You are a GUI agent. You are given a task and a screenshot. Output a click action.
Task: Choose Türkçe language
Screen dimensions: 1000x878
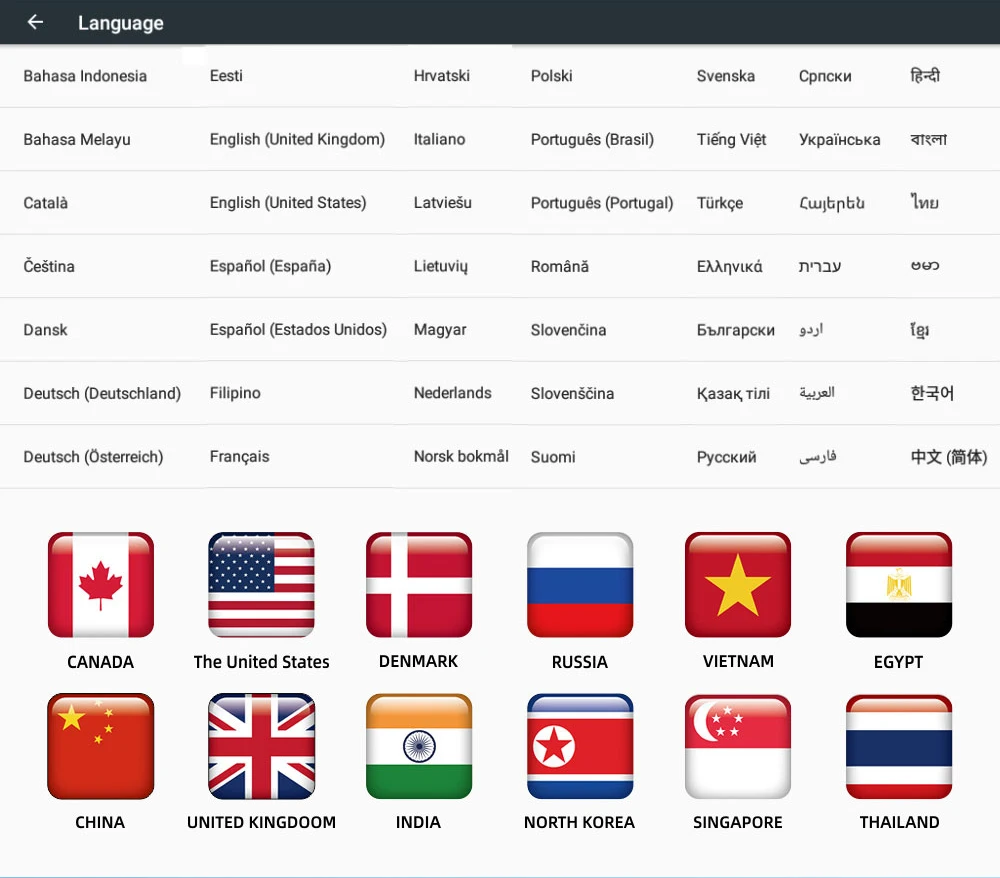[720, 203]
